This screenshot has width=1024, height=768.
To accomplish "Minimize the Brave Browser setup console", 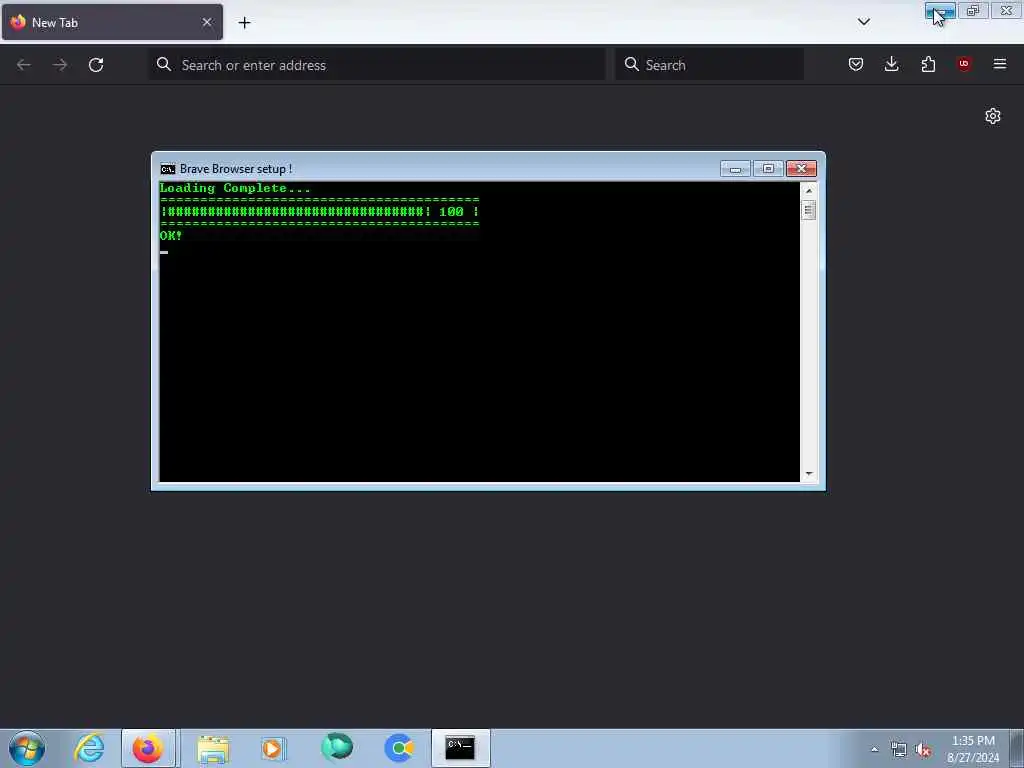I will pos(735,169).
